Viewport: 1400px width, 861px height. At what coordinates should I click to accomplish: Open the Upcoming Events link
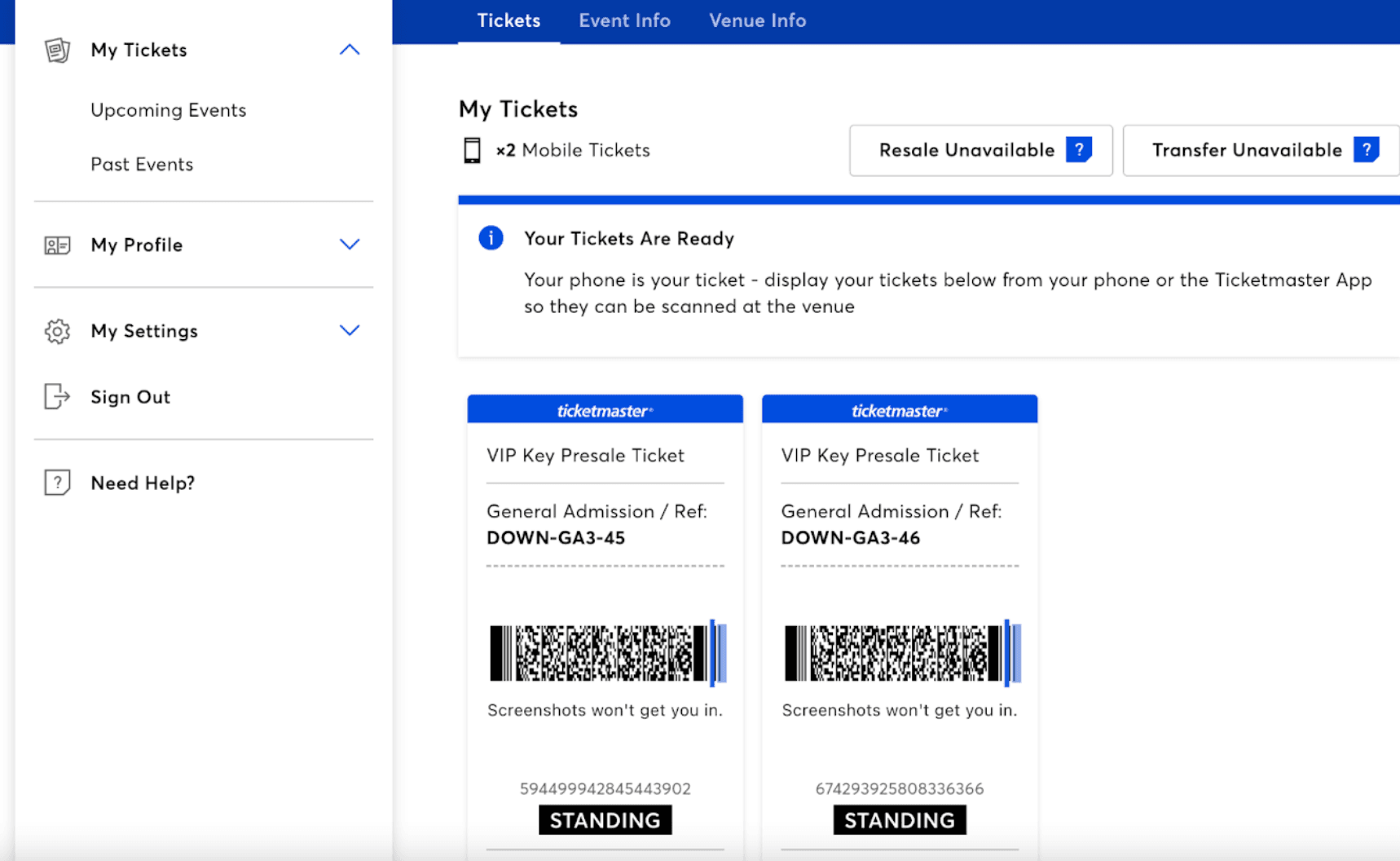pyautogui.click(x=168, y=110)
